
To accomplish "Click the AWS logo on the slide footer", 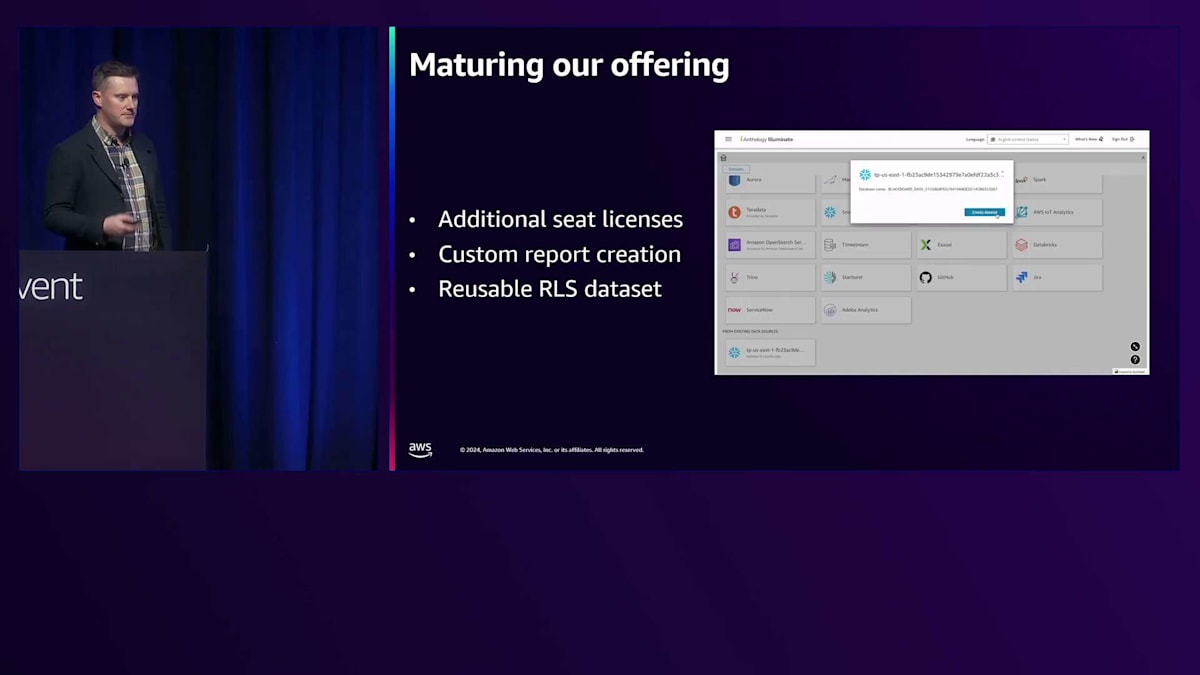I will coord(420,450).
